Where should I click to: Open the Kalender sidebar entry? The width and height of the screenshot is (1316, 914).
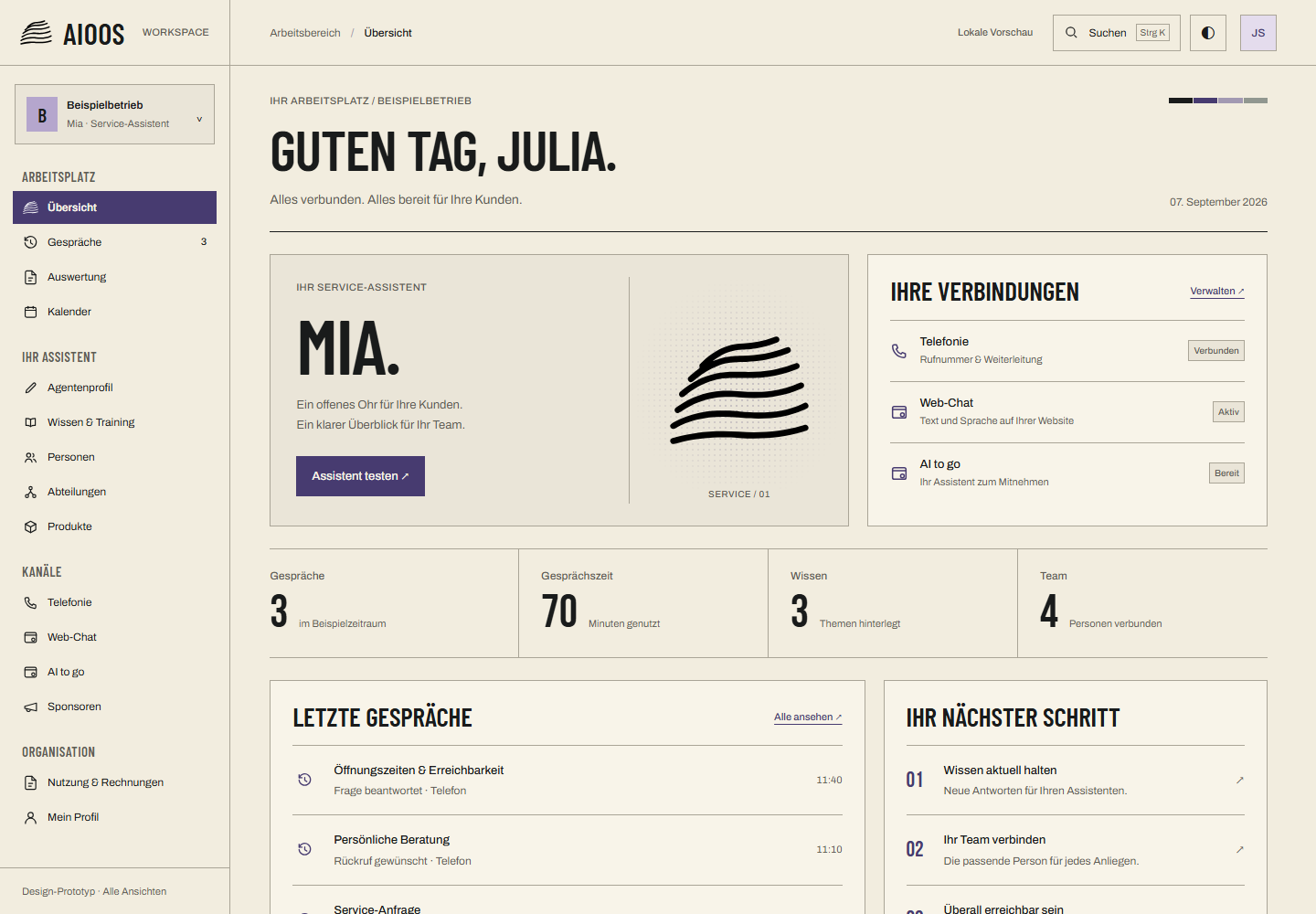coord(114,312)
